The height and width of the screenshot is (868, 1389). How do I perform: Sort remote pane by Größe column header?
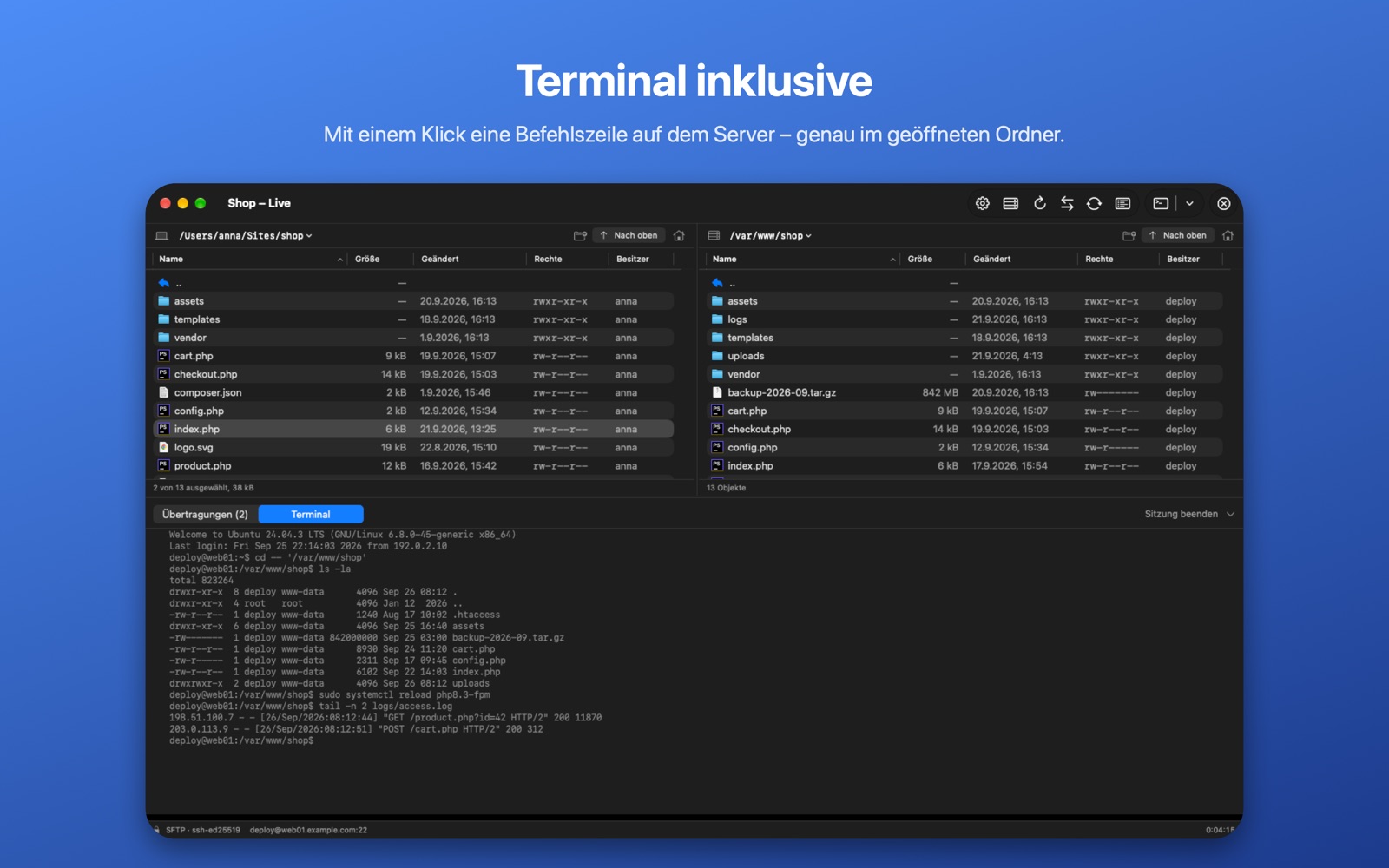pos(932,259)
